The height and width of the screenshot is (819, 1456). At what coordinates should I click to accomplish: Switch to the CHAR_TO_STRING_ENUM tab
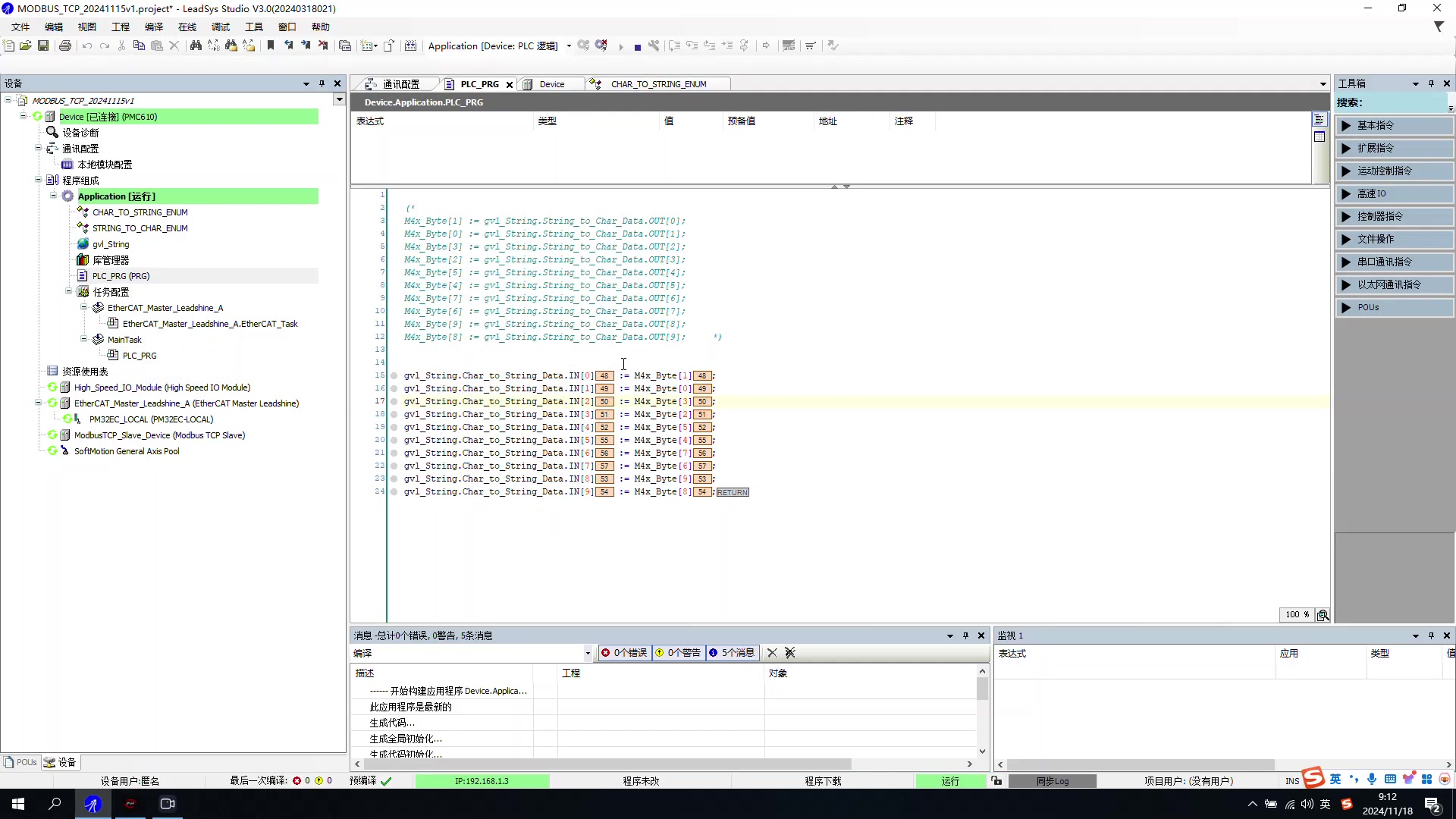658,84
